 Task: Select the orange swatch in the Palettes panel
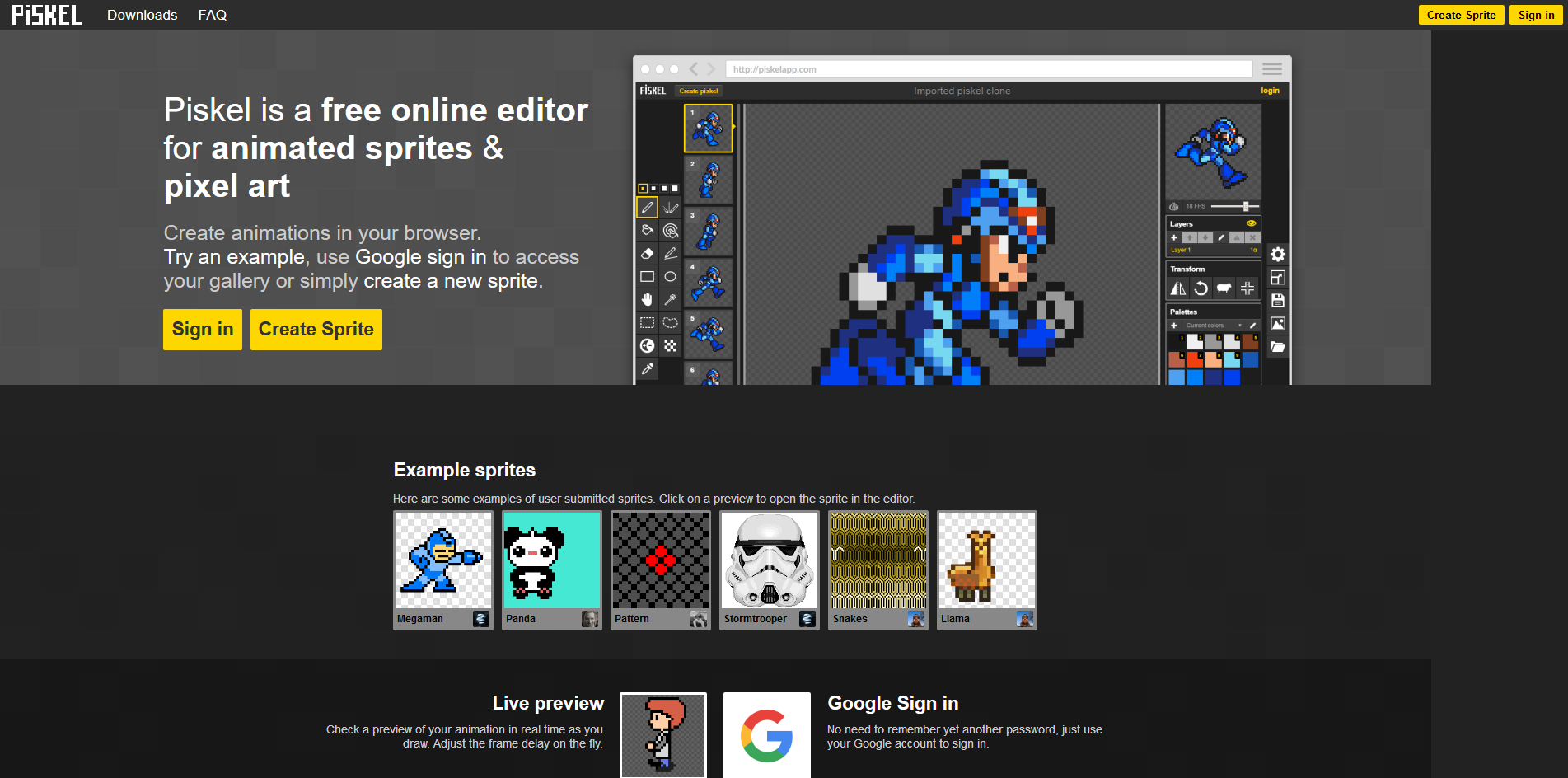click(1194, 359)
